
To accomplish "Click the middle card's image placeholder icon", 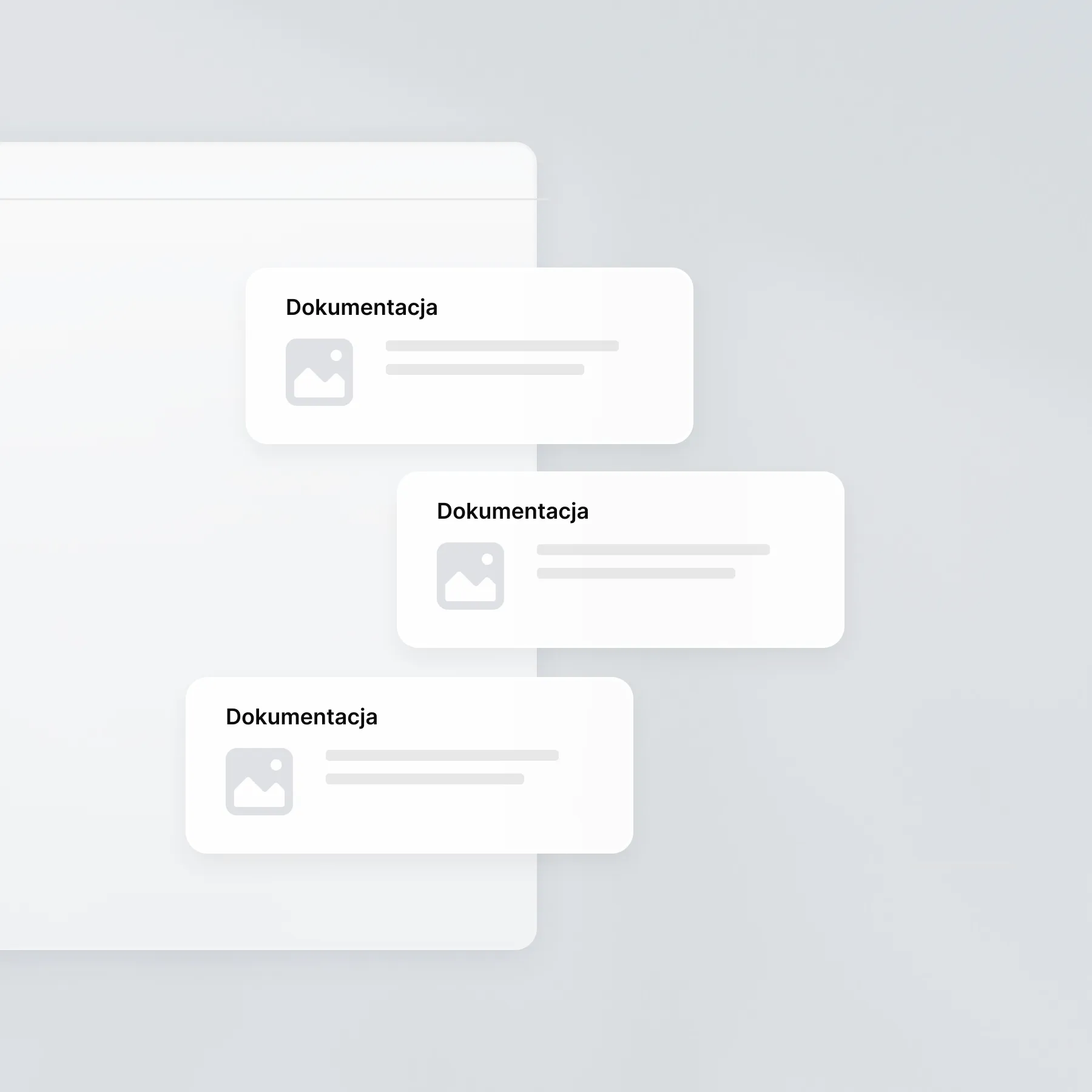I will (470, 576).
